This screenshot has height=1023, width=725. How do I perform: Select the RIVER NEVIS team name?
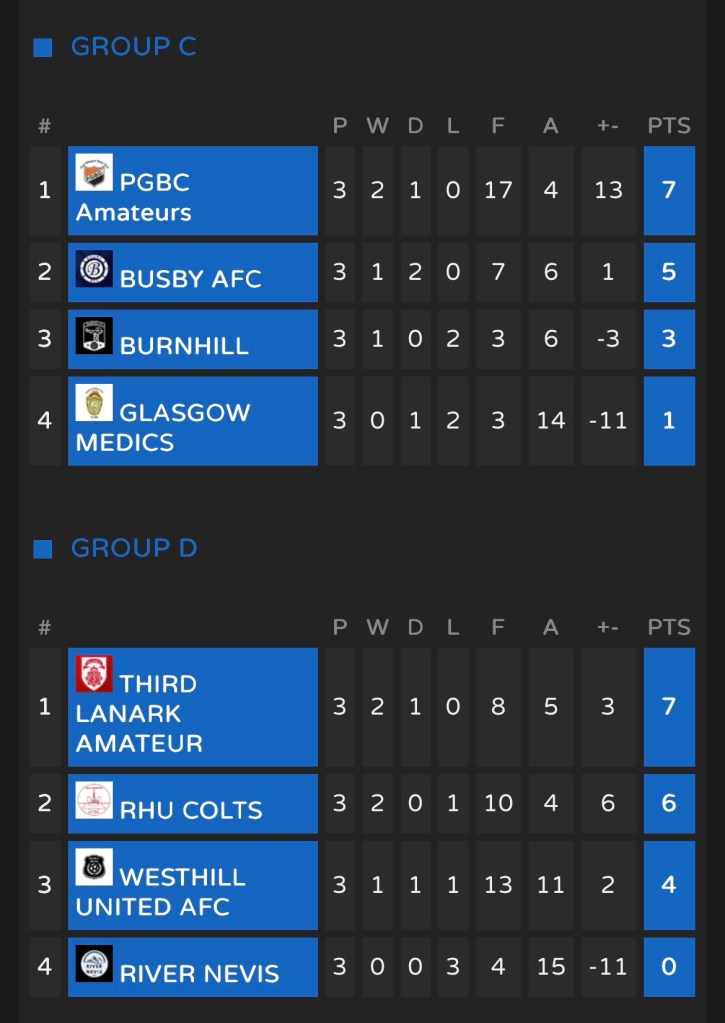tap(199, 974)
